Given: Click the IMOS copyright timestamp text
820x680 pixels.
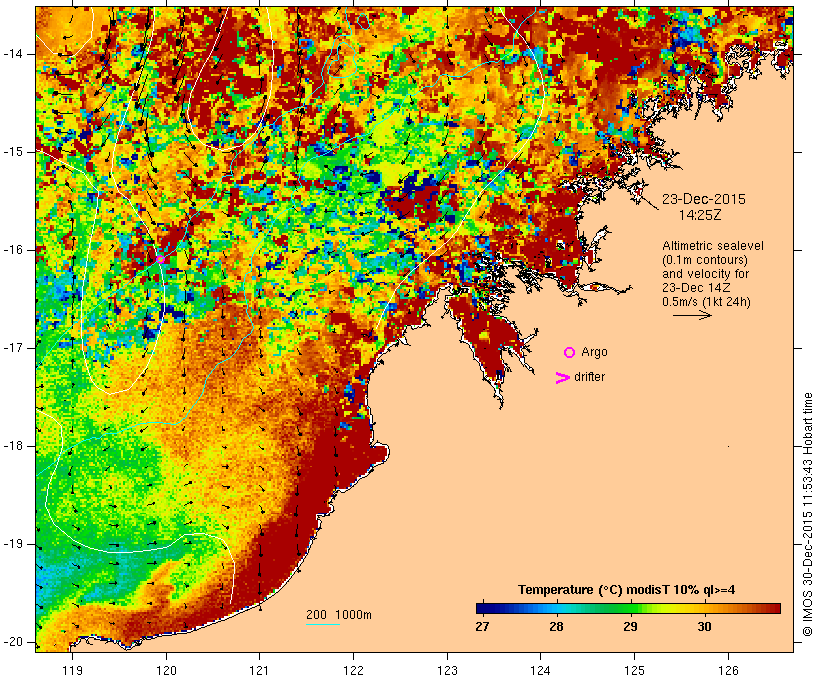Looking at the screenshot, I should point(808,515).
